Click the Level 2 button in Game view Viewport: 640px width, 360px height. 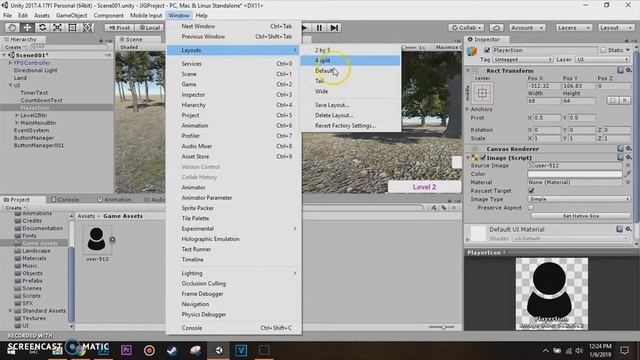pyautogui.click(x=424, y=187)
